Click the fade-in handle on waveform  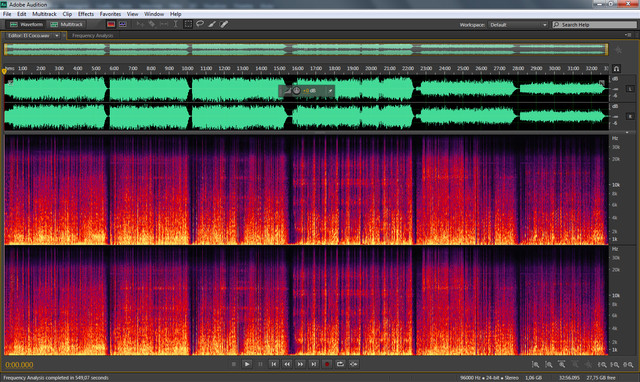coord(10,82)
